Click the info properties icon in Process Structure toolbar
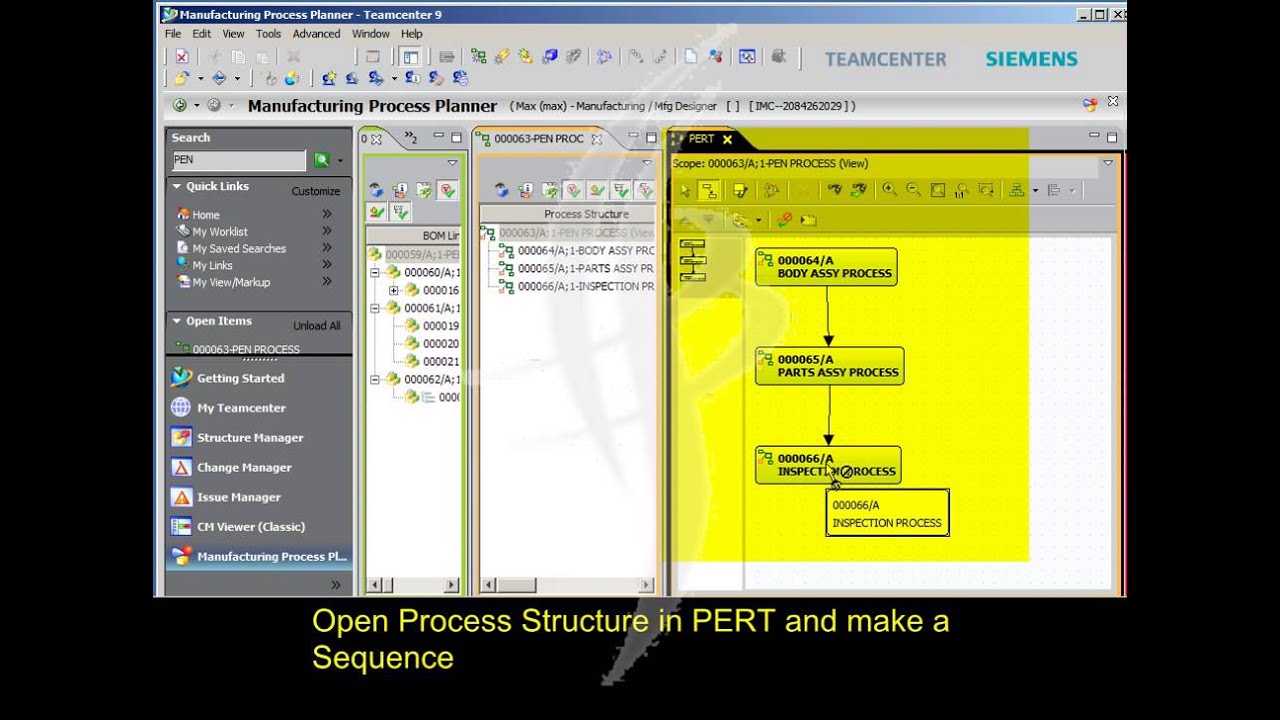 (x=526, y=190)
